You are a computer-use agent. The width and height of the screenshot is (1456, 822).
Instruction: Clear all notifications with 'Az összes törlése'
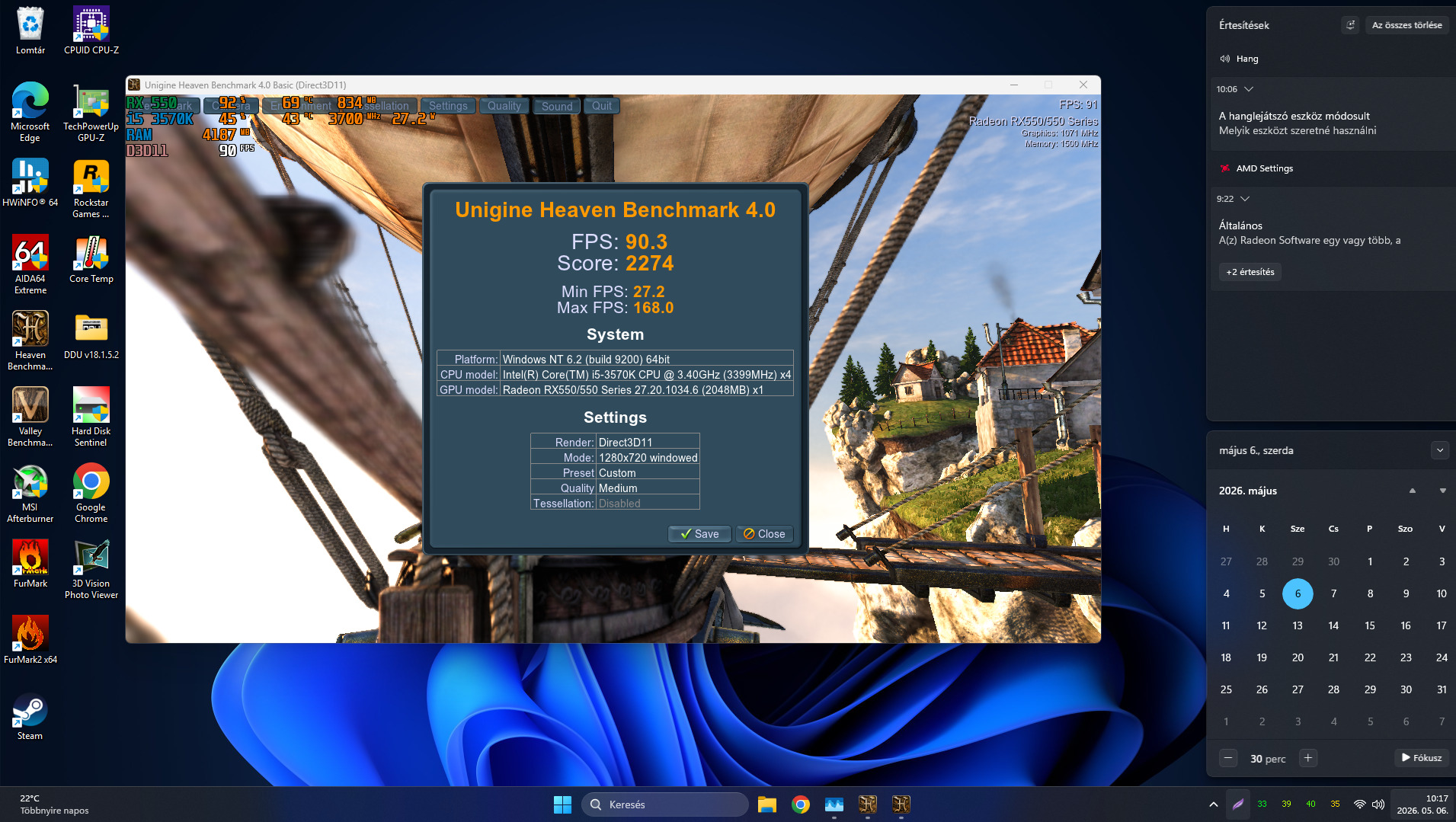click(1406, 25)
